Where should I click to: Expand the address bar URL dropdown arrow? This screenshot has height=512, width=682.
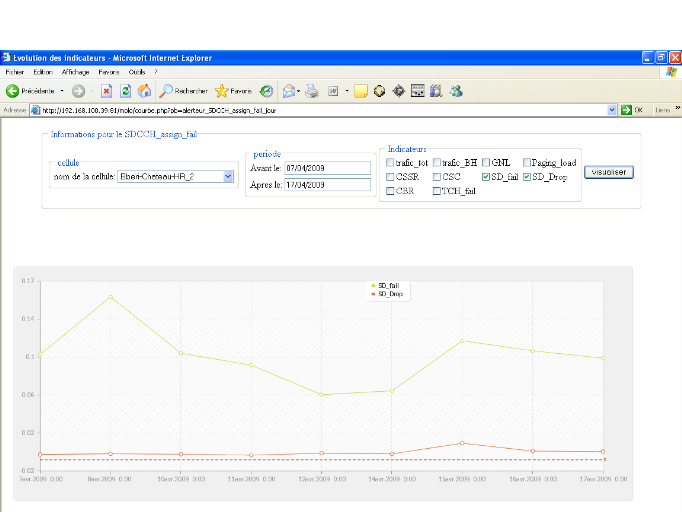612,110
